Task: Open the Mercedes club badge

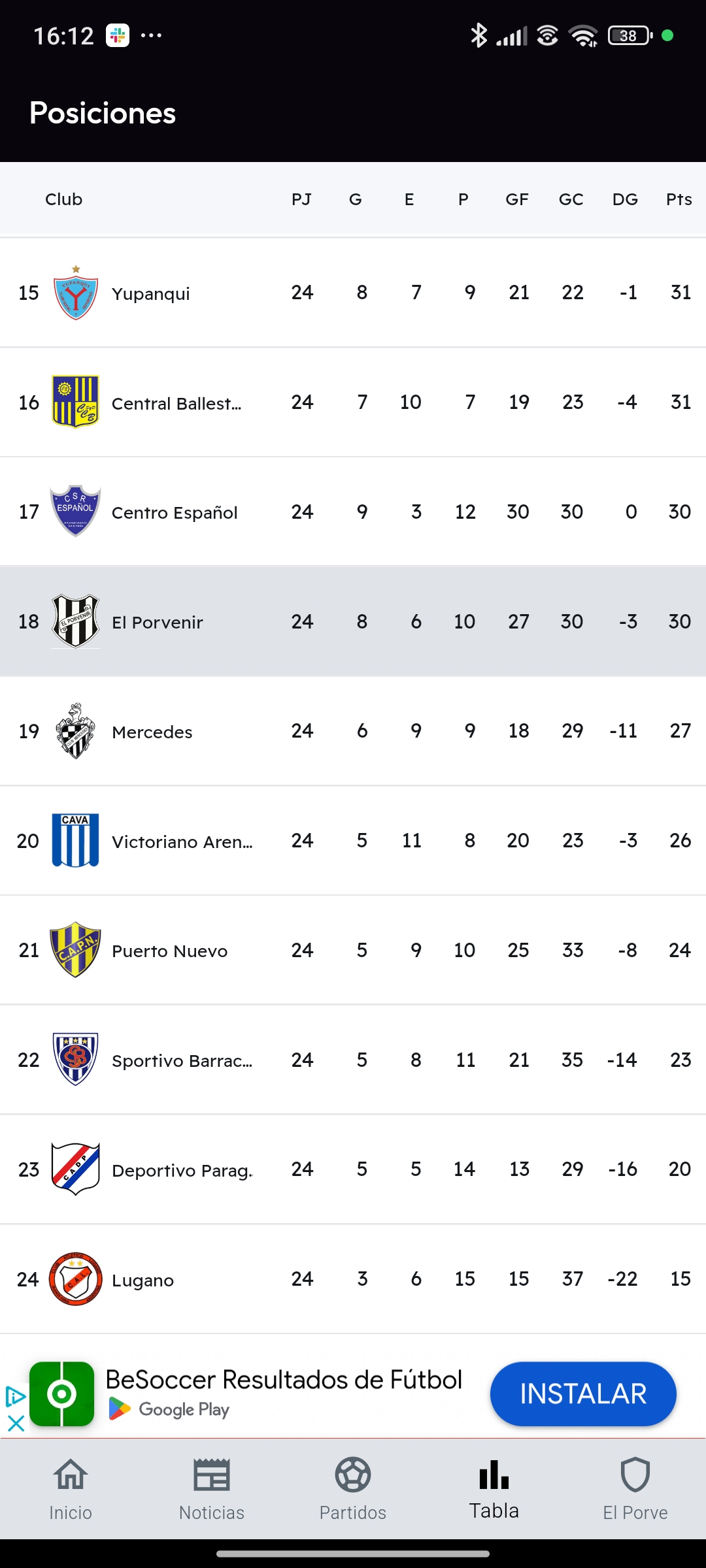Action: click(x=76, y=731)
